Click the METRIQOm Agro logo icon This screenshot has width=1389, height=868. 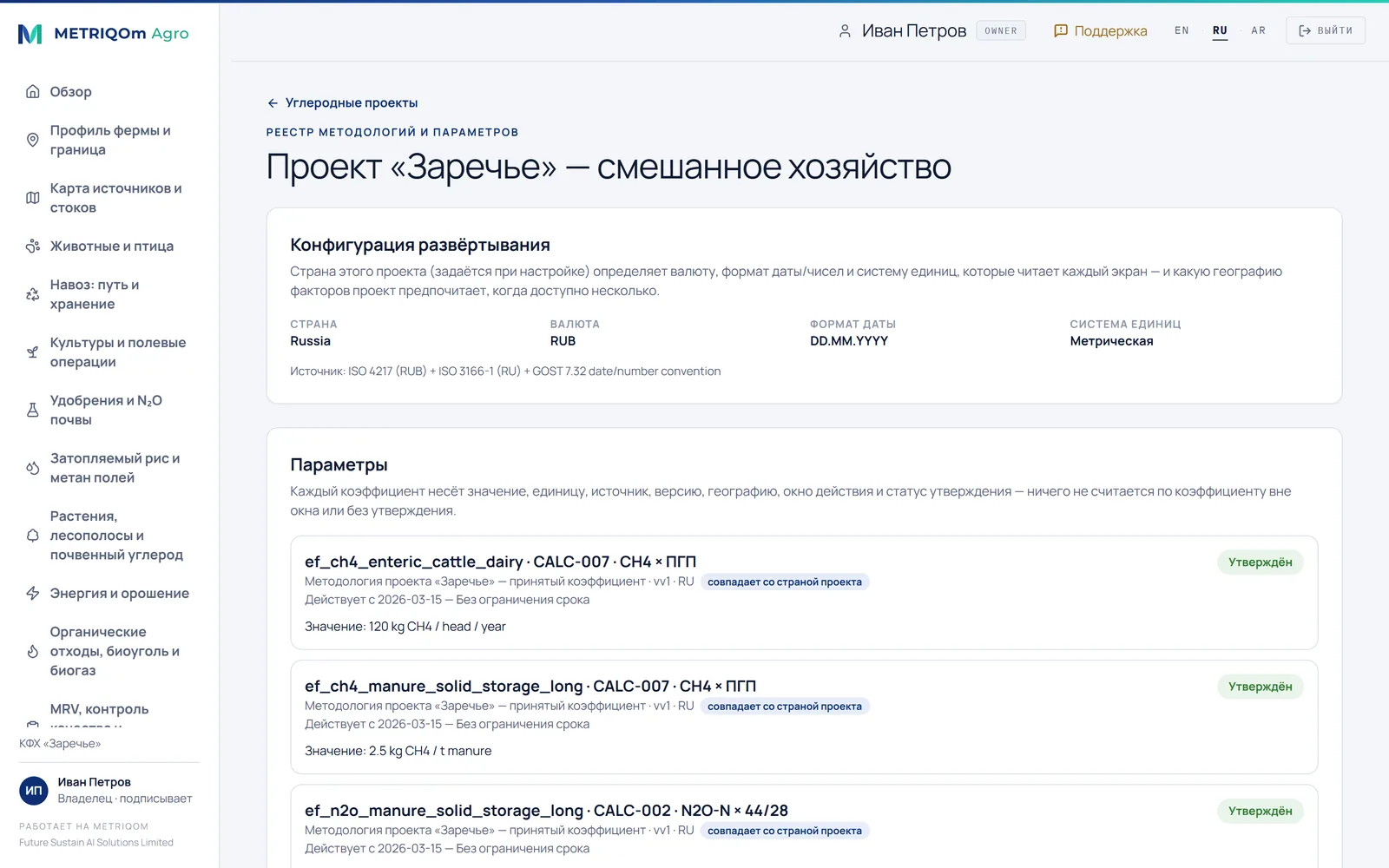pos(30,34)
